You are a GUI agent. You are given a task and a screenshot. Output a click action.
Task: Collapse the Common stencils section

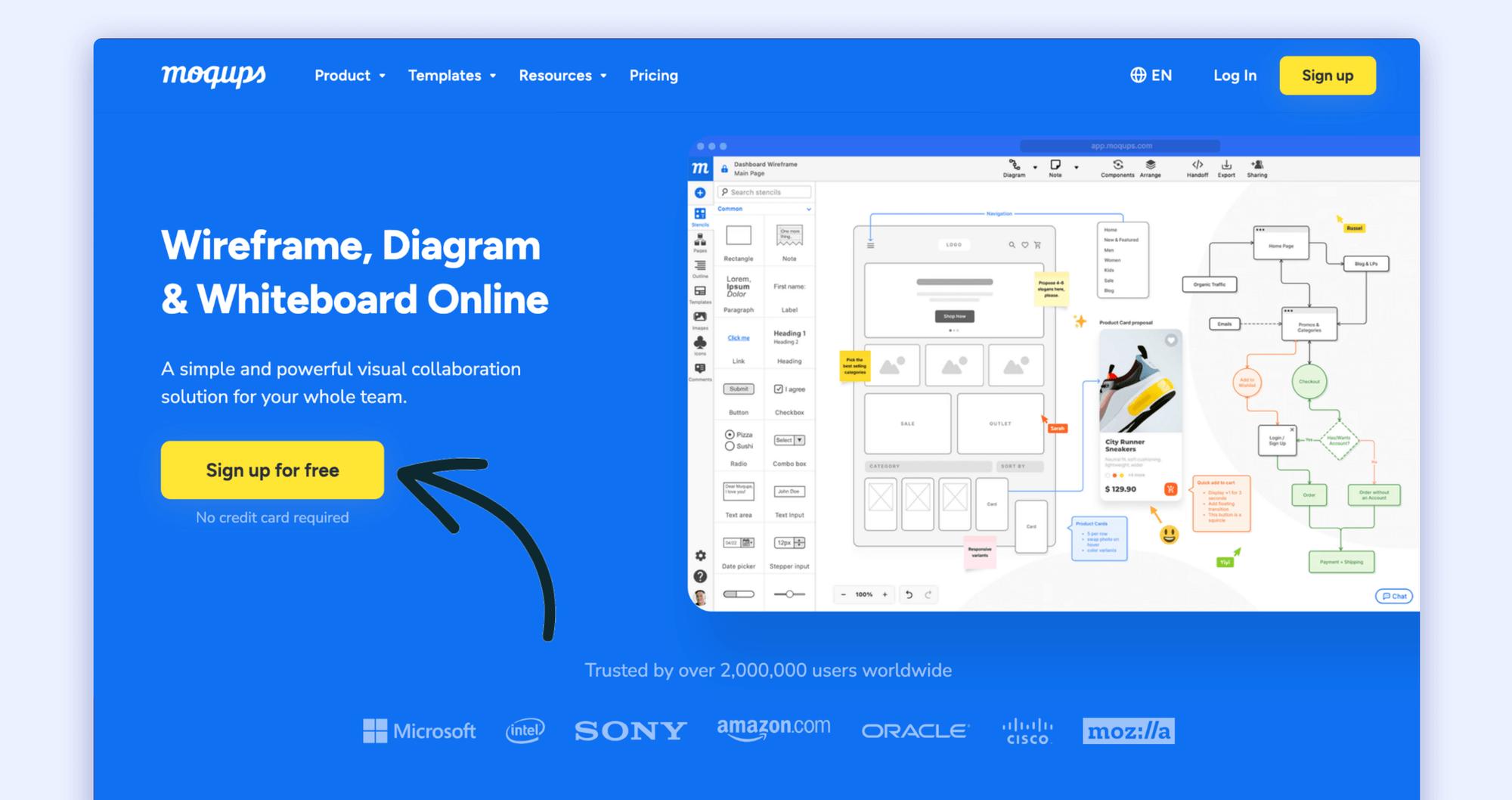(807, 209)
